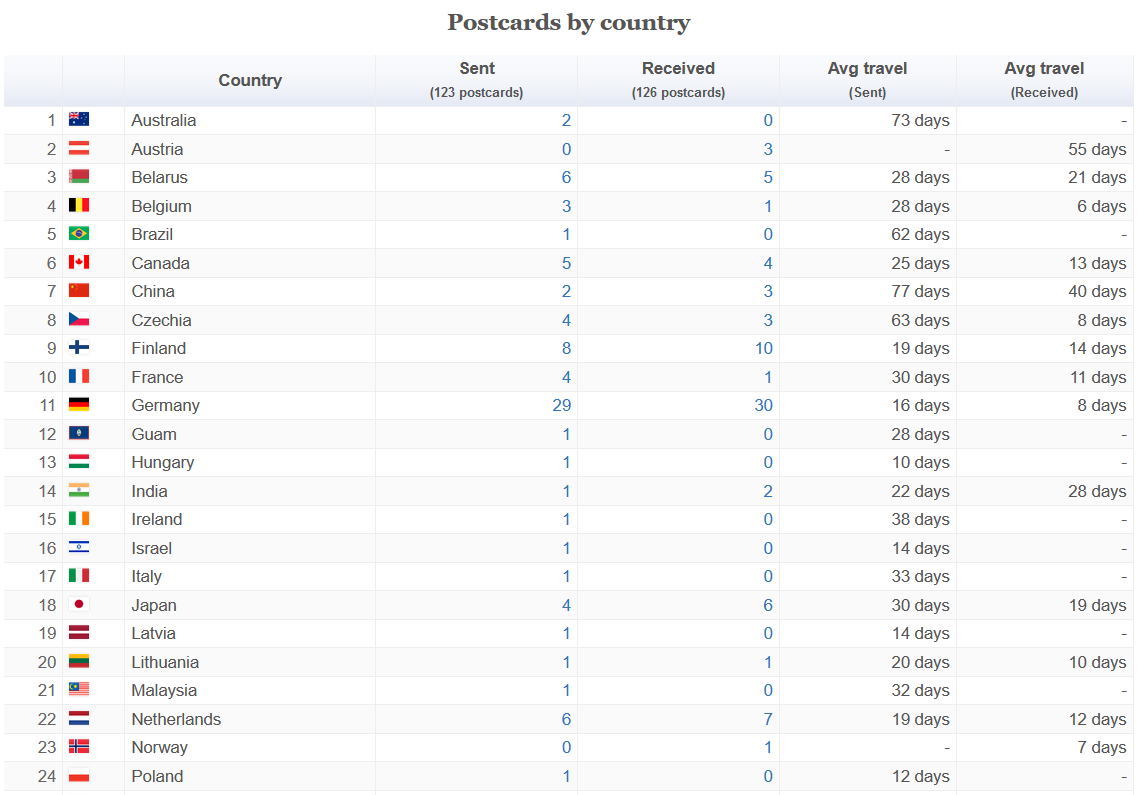Click the Brazil flag icon
Image resolution: width=1137 pixels, height=795 pixels.
click(79, 234)
